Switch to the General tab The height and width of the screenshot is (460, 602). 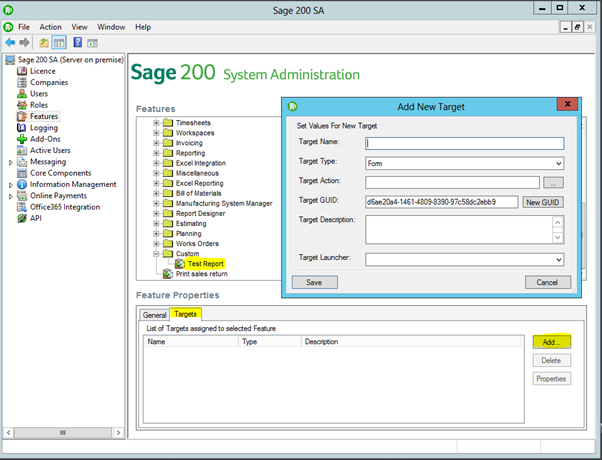(154, 315)
